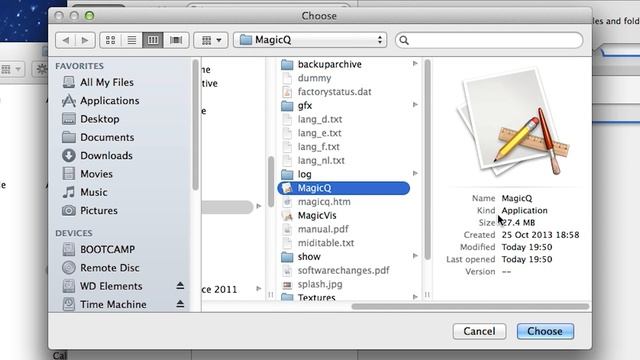
Task: Select the MagicQ application
Action: (x=343, y=188)
